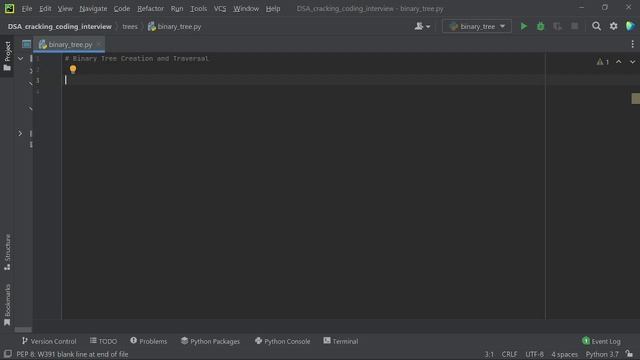
Task: Go to next highlighted problem arrow
Action: (632, 62)
